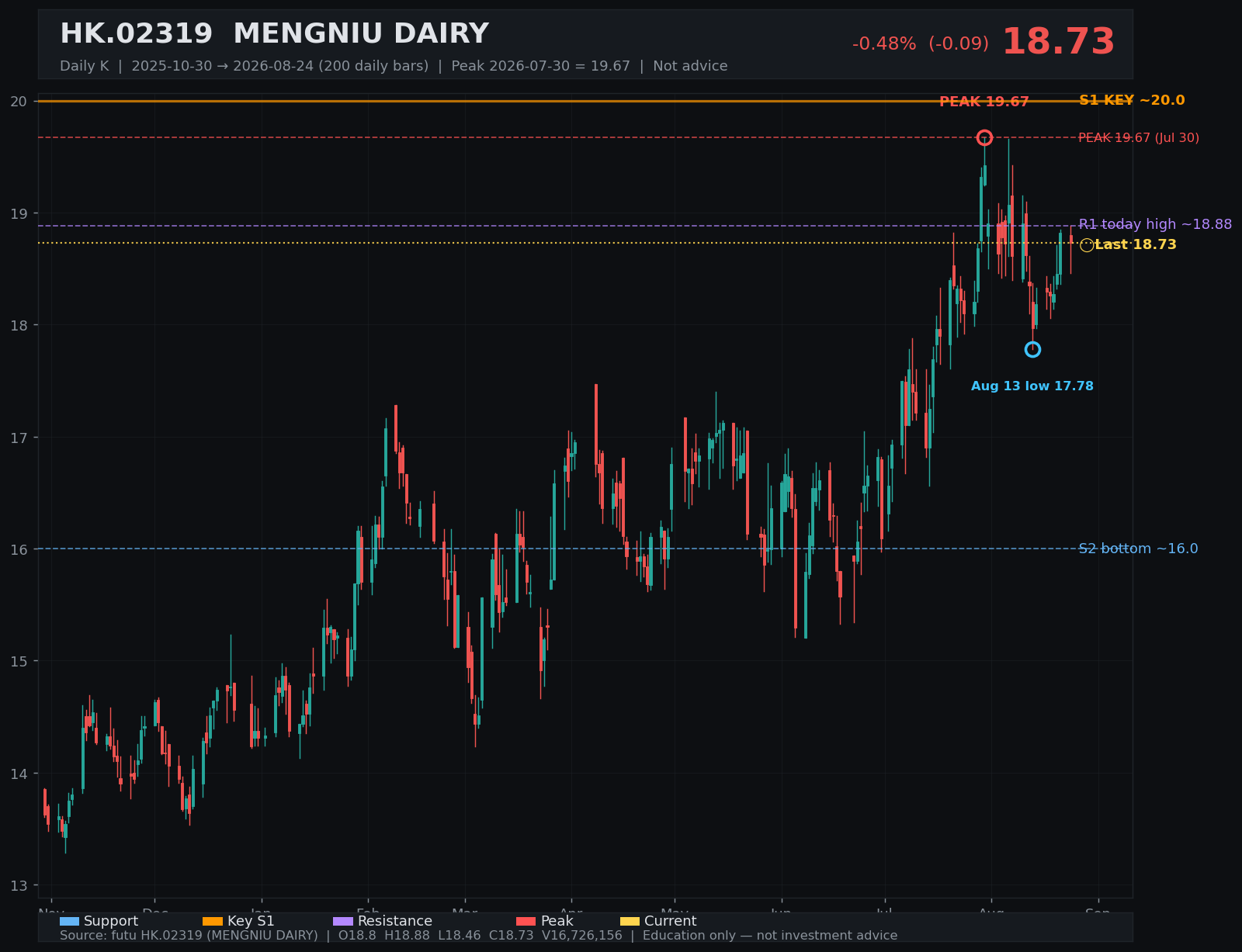Screen dimensions: 1242x952
Task: Click the red peak circle marker at 19.67
Action: (984, 137)
